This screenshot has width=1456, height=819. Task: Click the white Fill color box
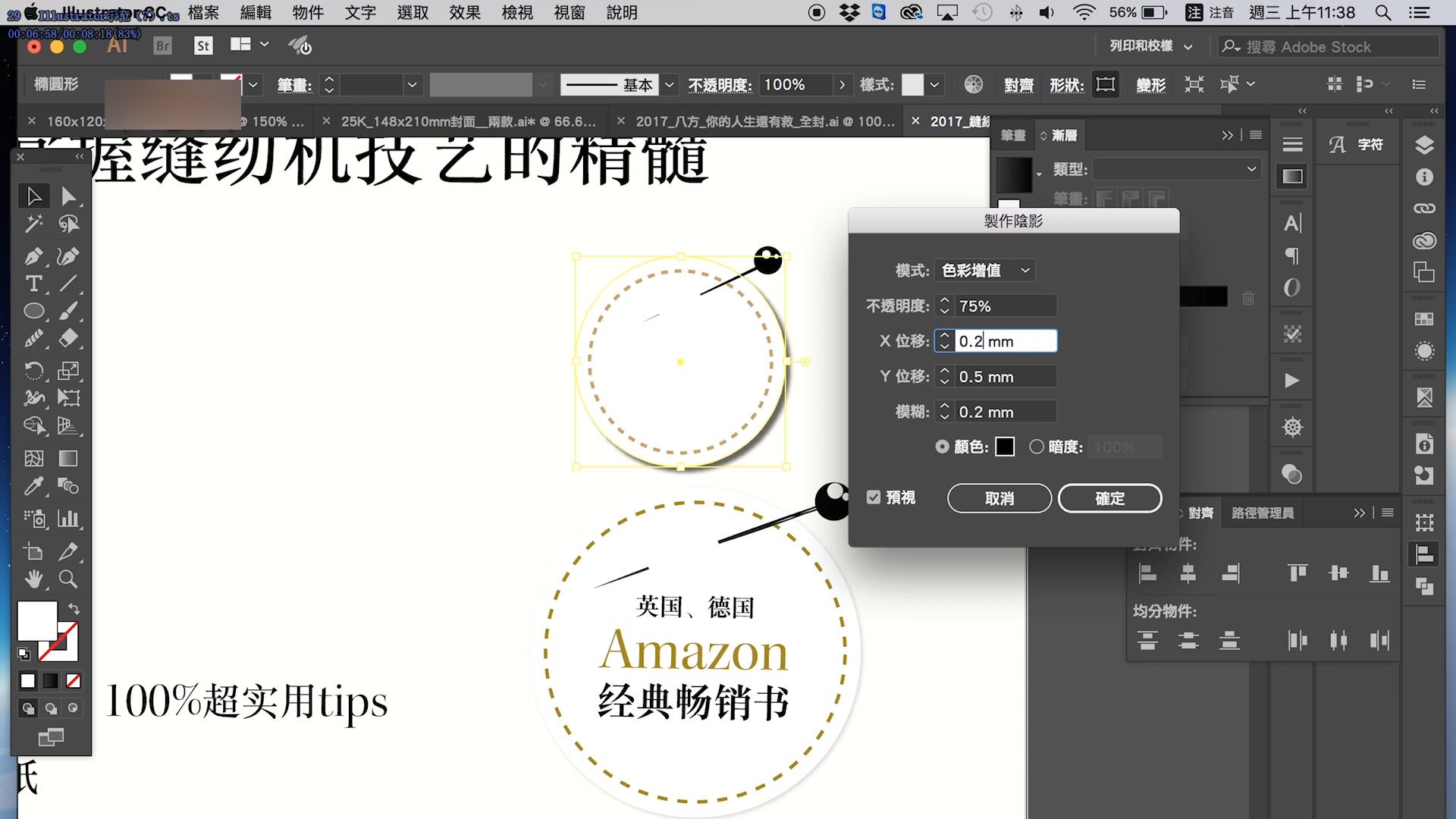[x=36, y=621]
